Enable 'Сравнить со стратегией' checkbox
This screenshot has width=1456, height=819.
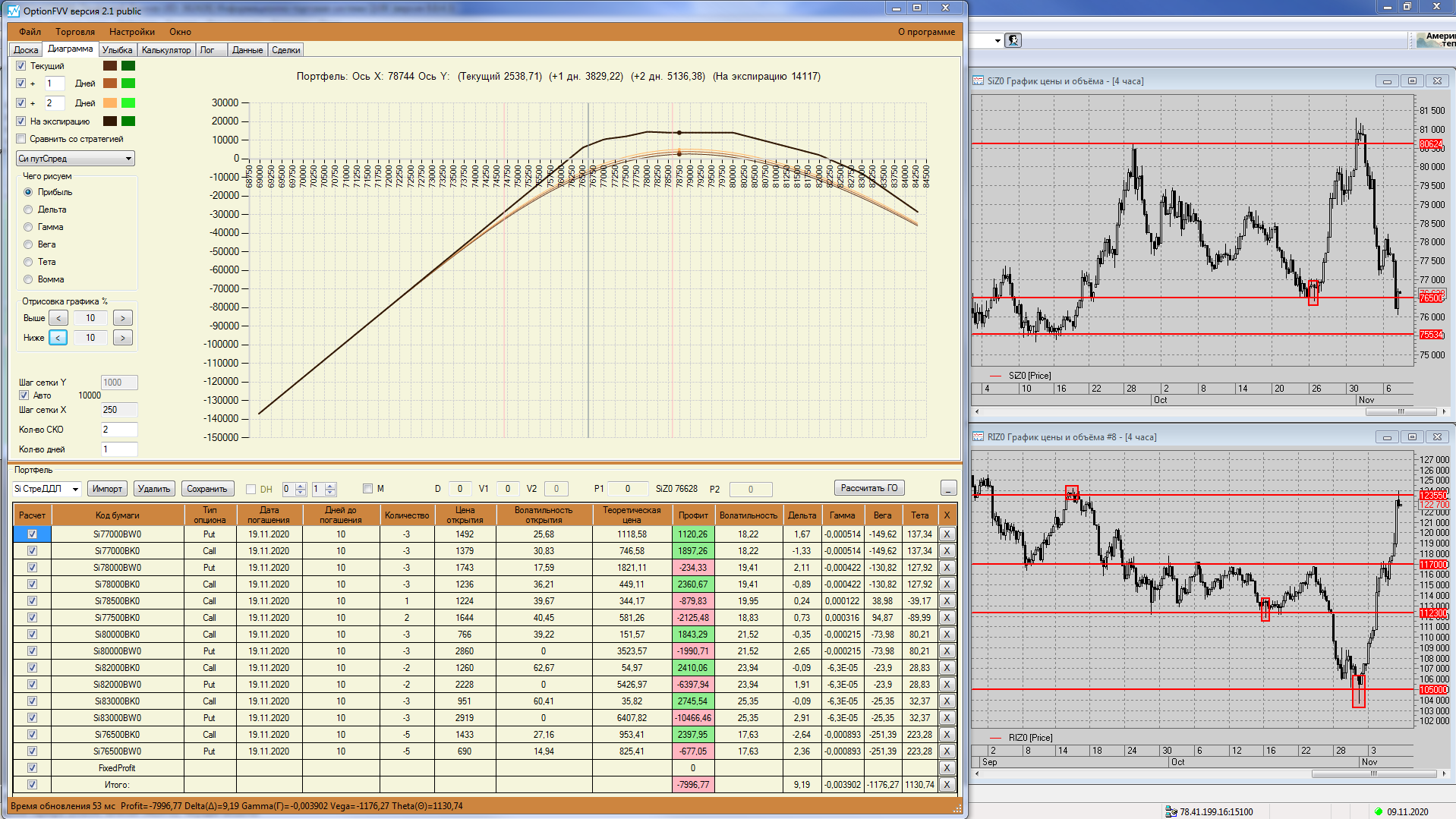[21, 139]
